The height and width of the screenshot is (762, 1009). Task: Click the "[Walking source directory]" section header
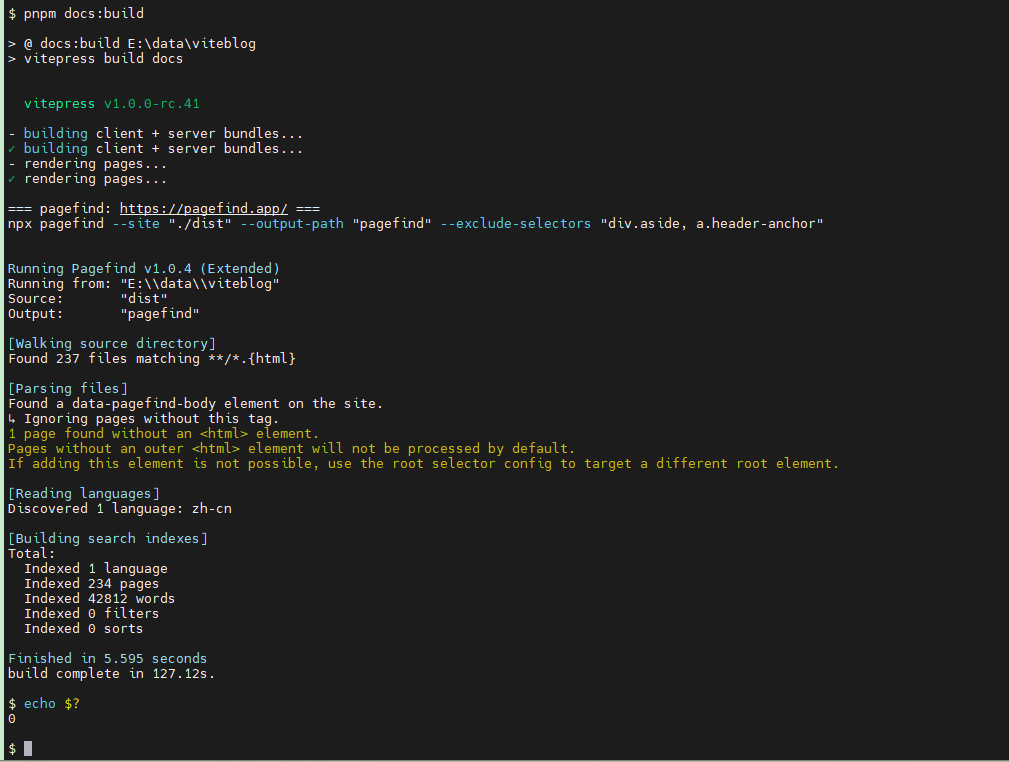click(111, 343)
